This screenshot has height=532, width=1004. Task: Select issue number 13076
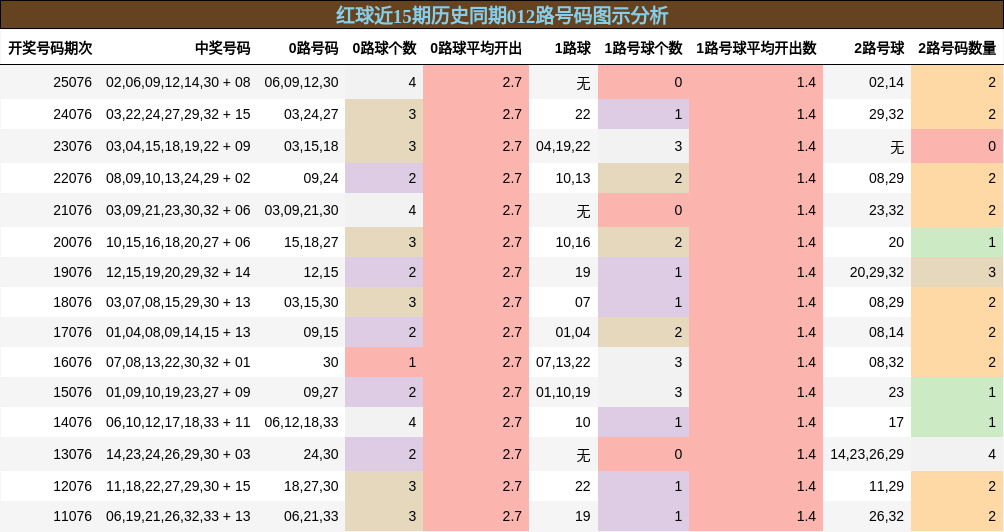coord(72,455)
